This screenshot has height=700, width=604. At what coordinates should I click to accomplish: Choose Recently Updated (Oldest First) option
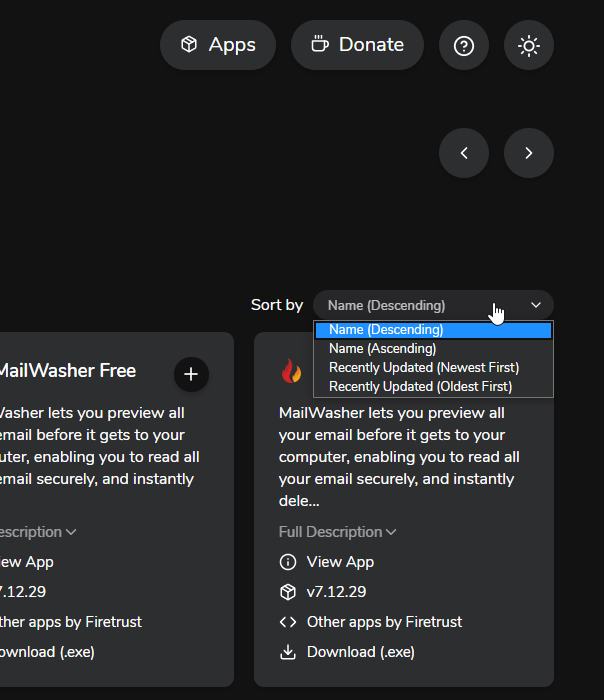click(433, 387)
